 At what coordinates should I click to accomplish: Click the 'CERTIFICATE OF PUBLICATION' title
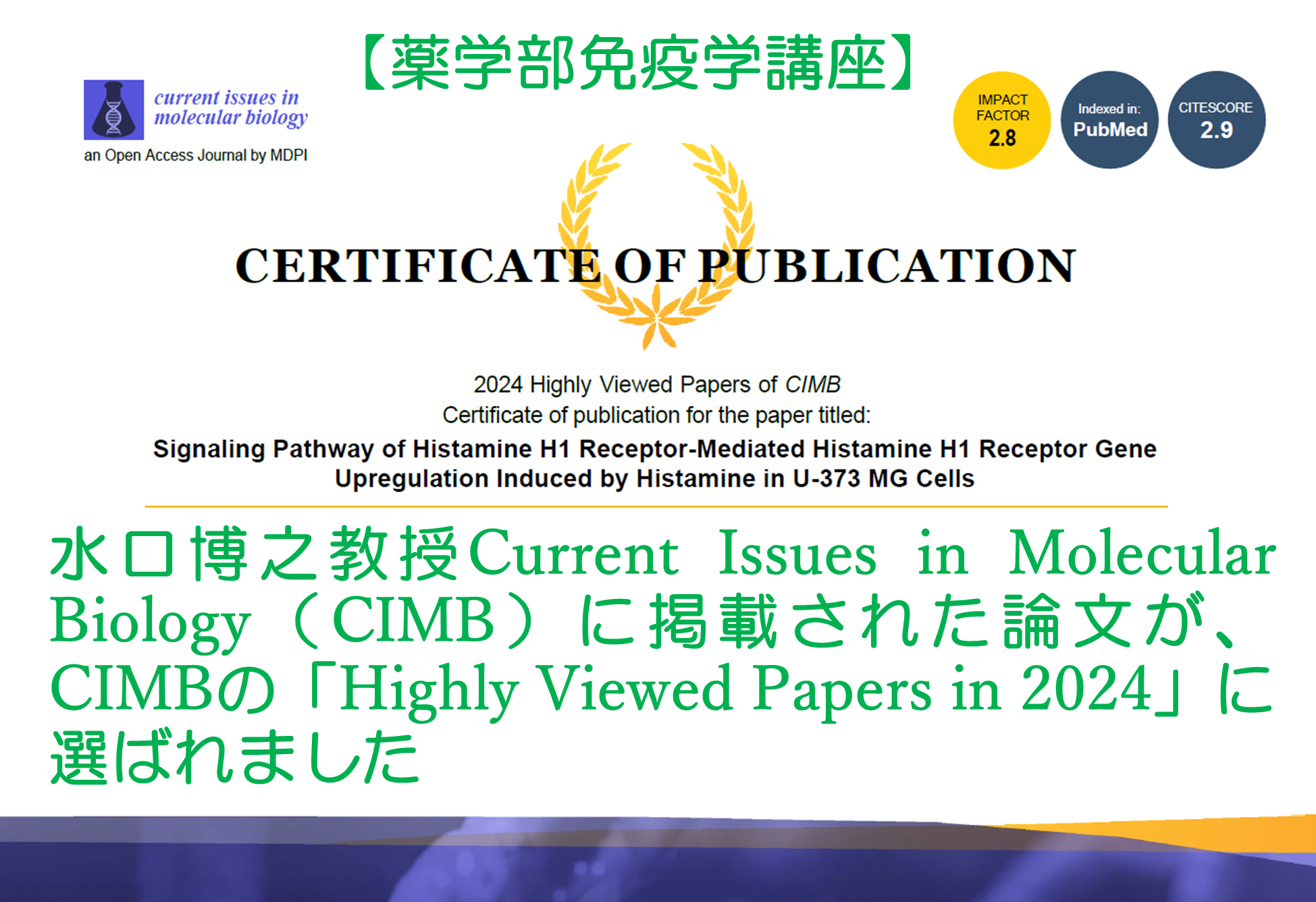[x=655, y=266]
